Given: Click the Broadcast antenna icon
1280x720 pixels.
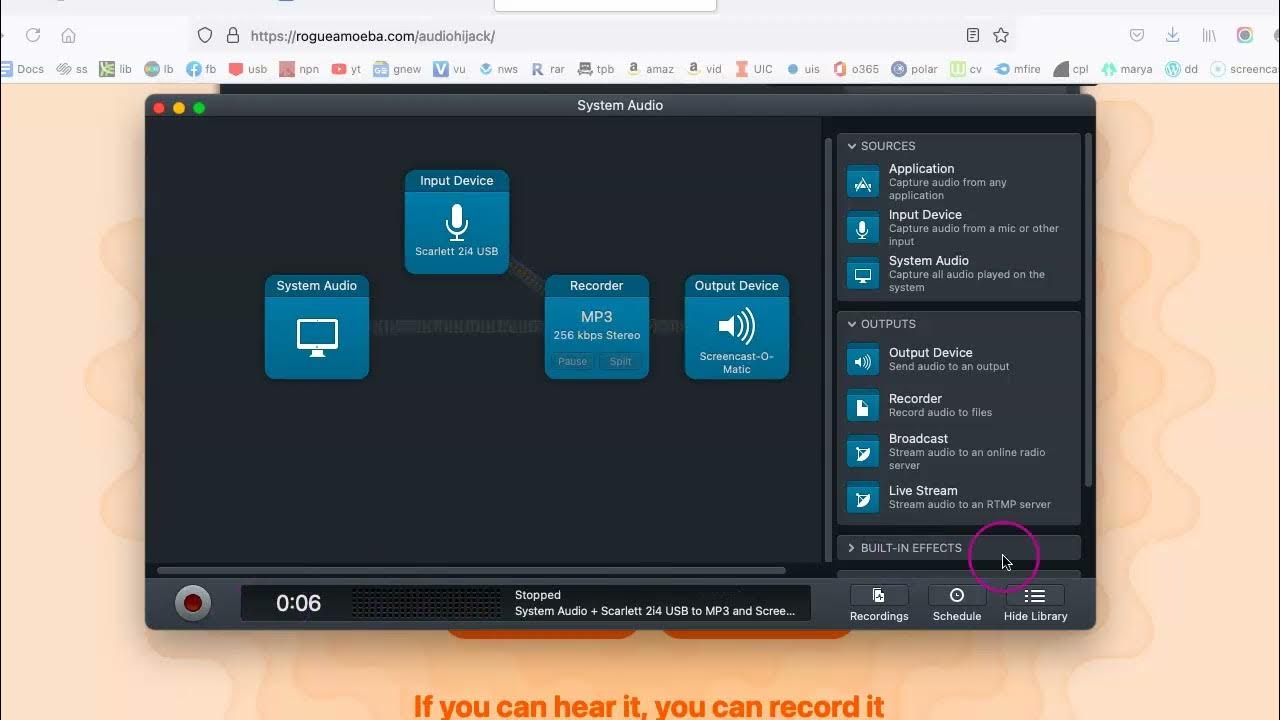Looking at the screenshot, I should (x=863, y=451).
